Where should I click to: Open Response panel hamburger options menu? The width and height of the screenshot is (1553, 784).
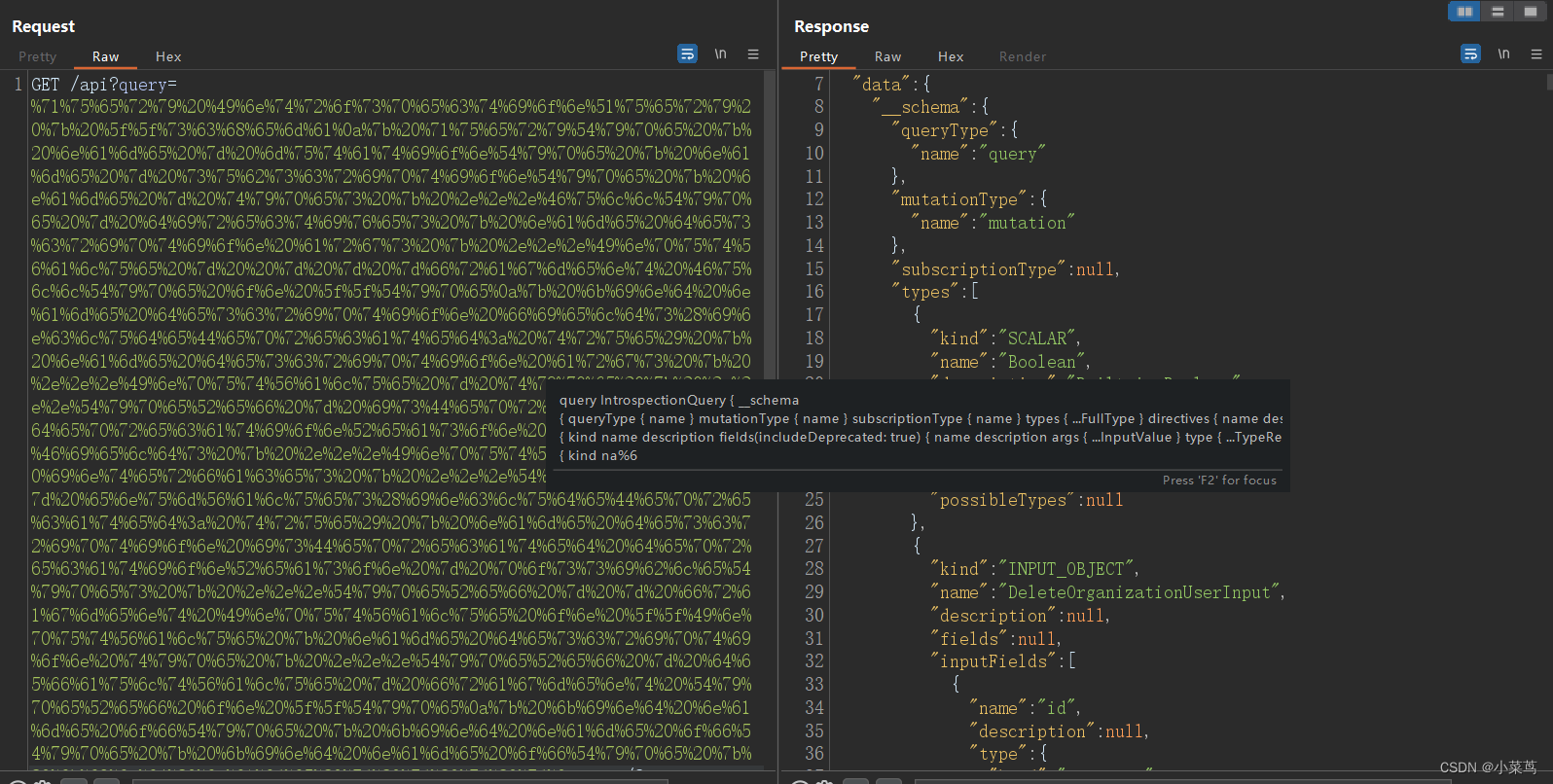1536,54
